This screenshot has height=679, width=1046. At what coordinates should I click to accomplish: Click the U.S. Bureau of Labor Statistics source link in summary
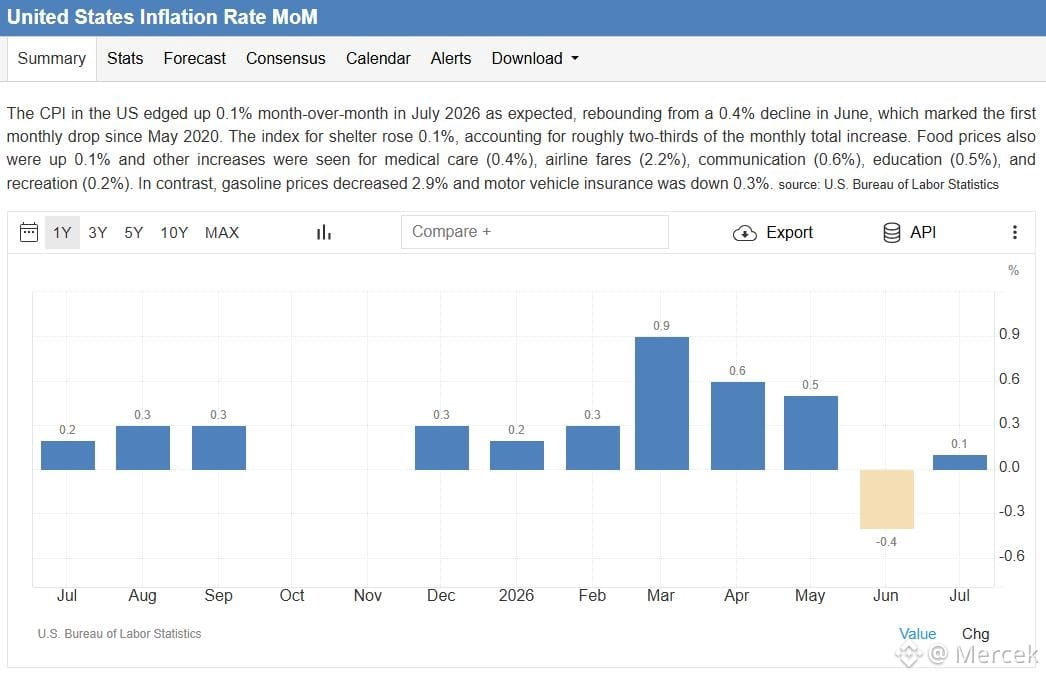coord(911,185)
